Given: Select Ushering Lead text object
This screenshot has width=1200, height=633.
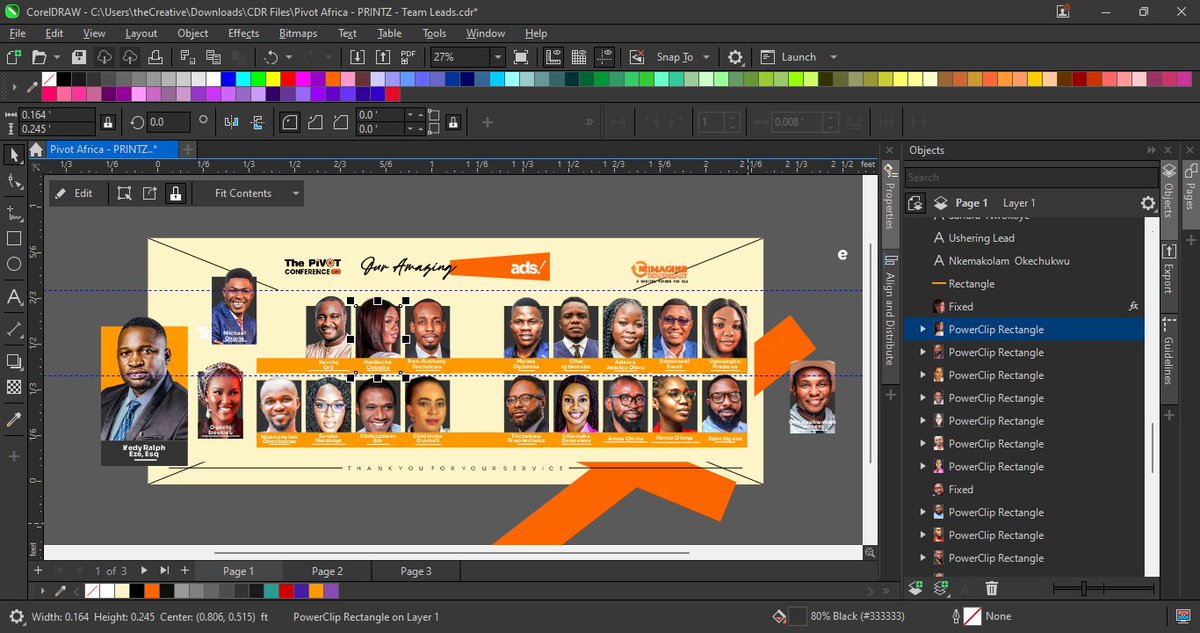Looking at the screenshot, I should pyautogui.click(x=982, y=238).
